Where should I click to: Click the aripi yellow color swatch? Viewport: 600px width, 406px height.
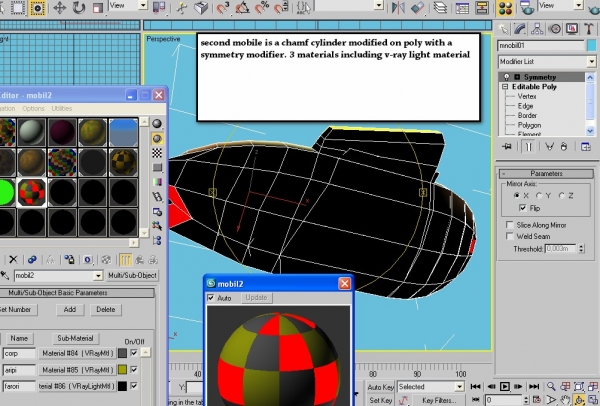pos(122,370)
